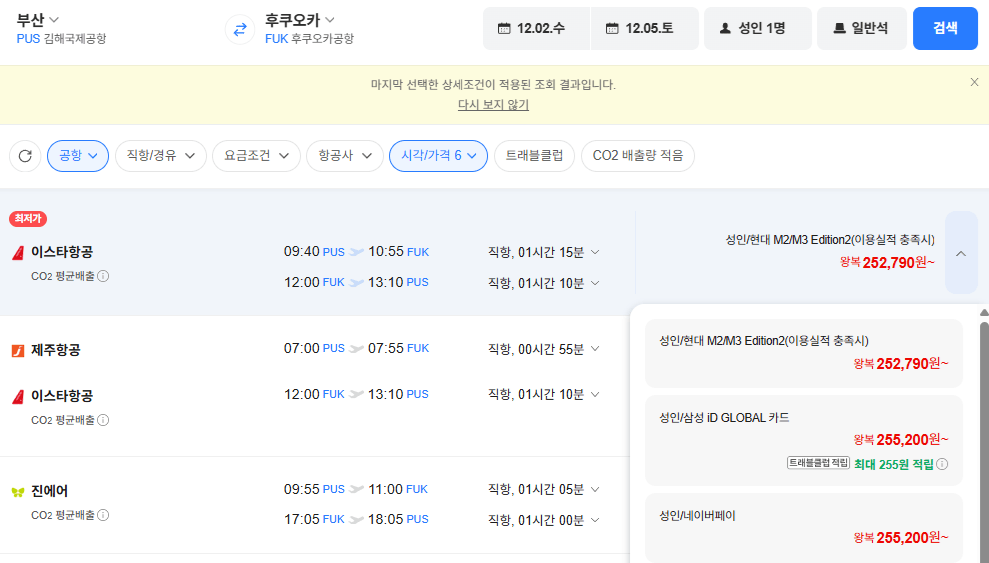Click 최대 255원 적립 text

pos(894,465)
